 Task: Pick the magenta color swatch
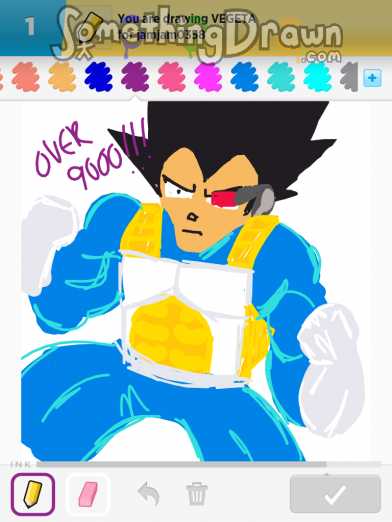point(208,77)
